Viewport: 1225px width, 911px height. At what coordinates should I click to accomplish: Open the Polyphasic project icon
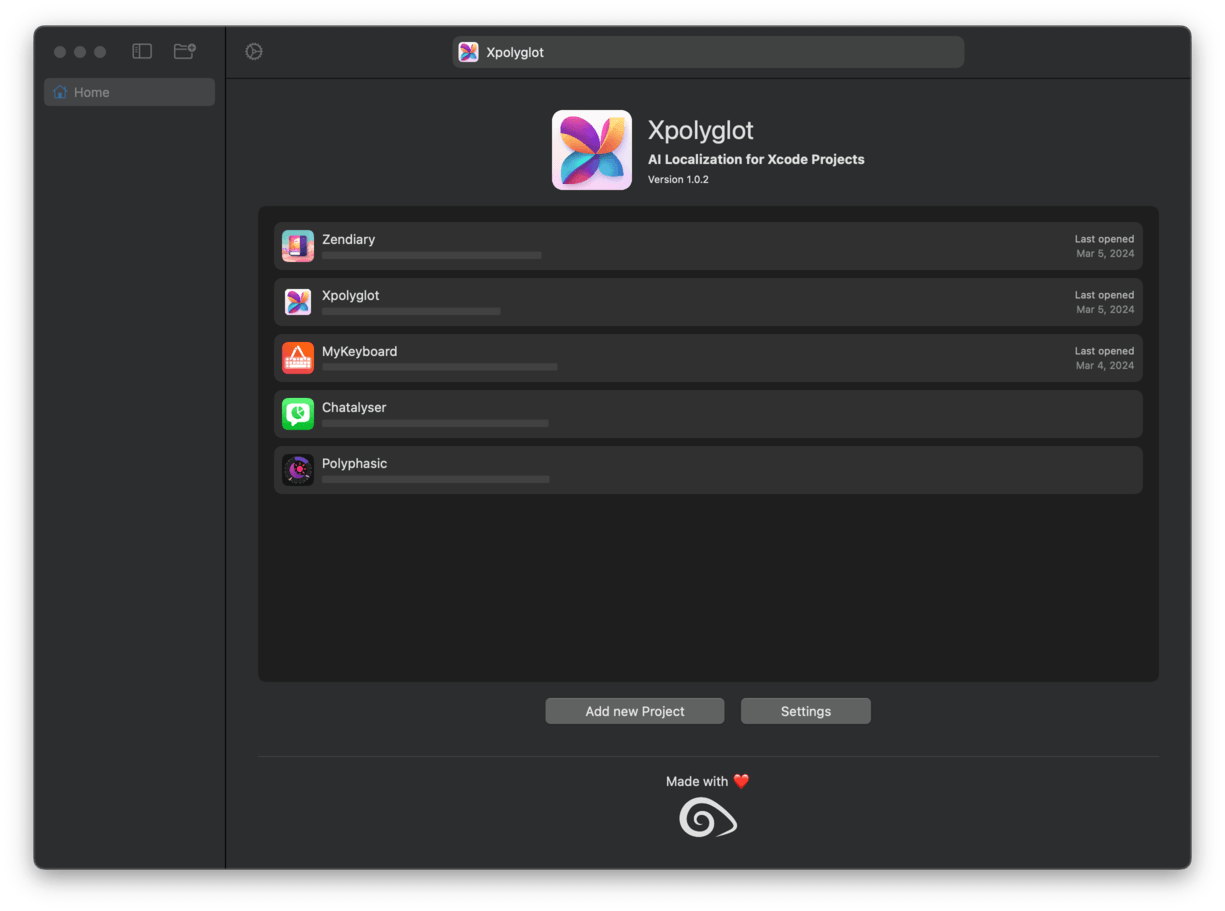tap(298, 470)
